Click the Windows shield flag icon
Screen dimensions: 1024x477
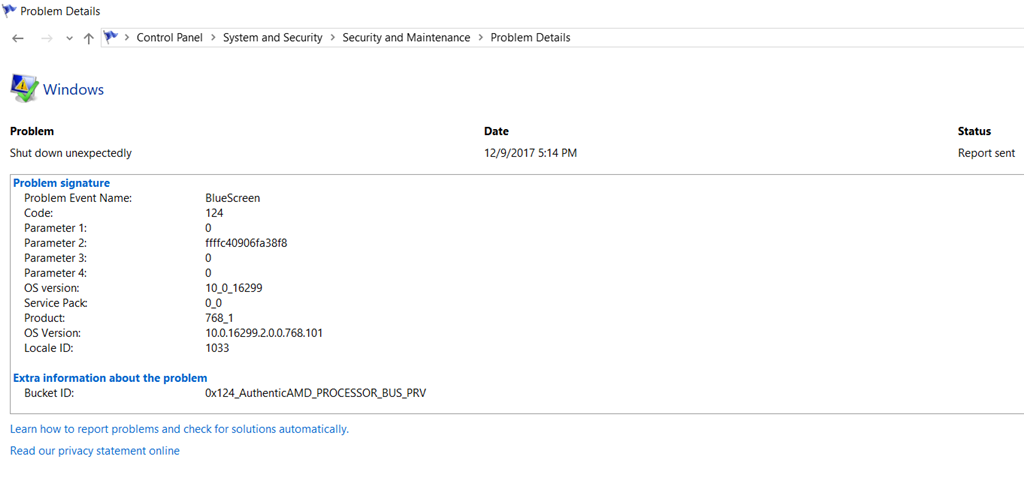24,89
